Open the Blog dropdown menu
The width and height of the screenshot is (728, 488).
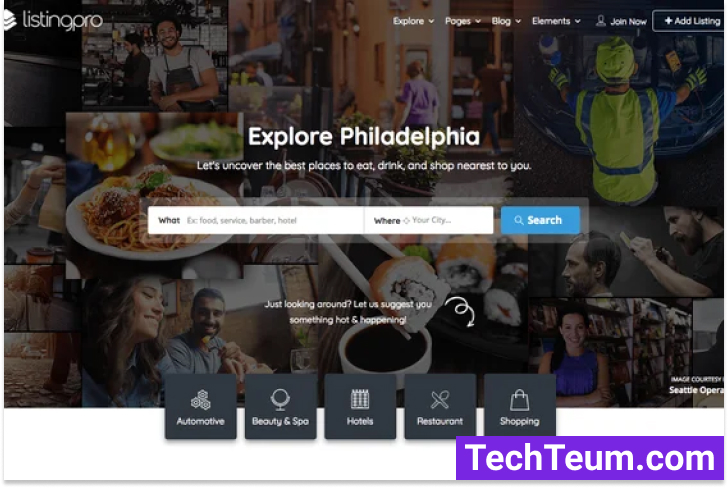pos(506,21)
